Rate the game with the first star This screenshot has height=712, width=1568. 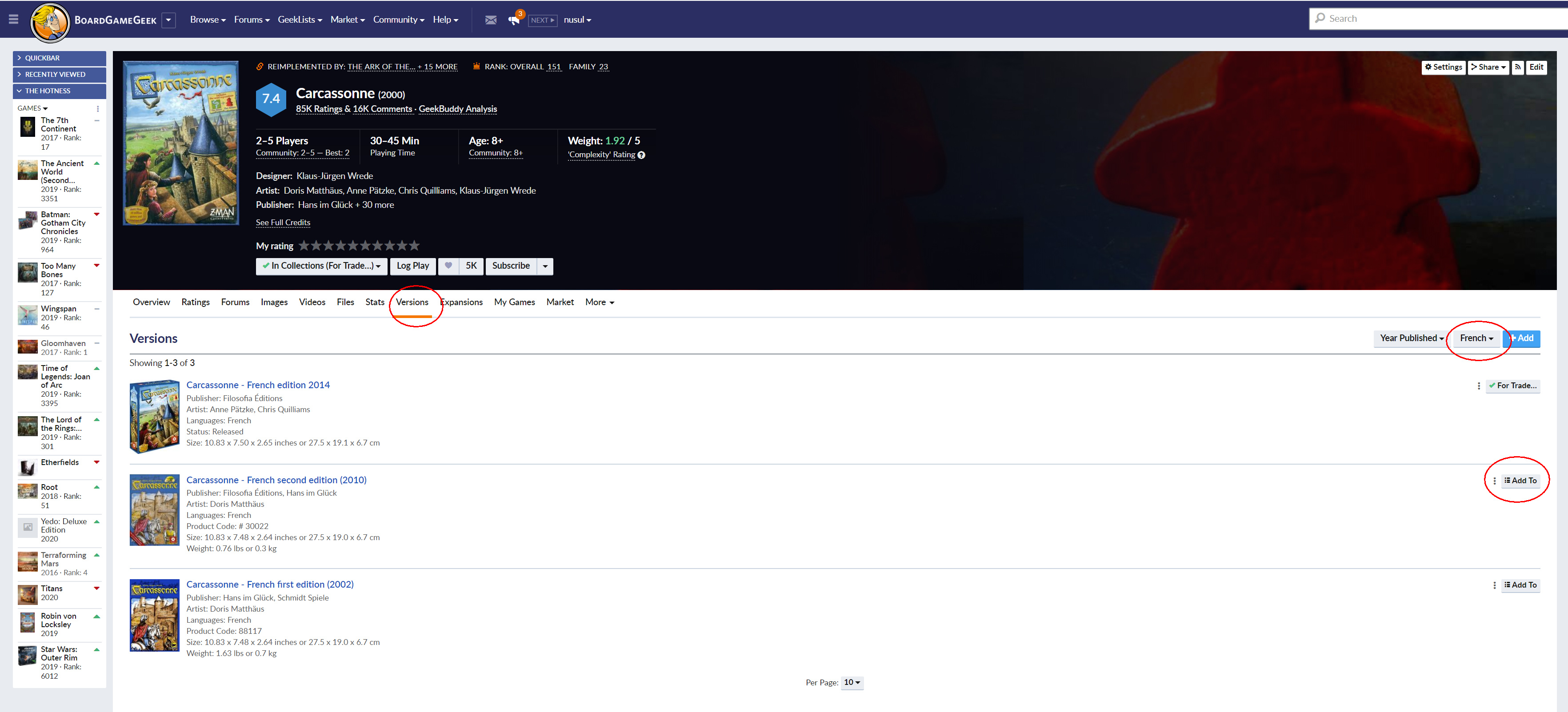tap(304, 245)
